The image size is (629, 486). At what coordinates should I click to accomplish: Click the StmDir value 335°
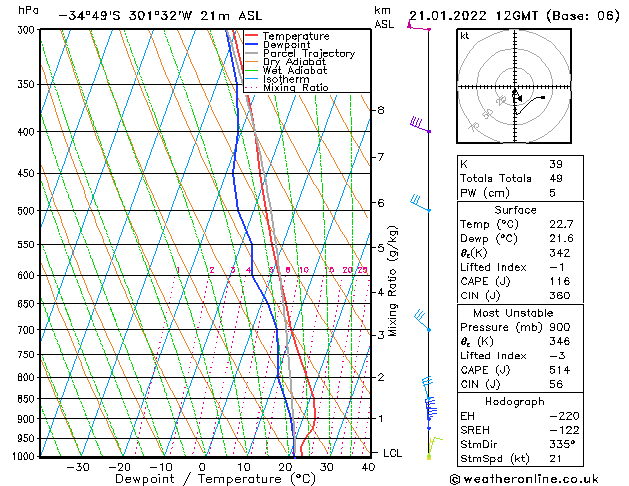pos(562,444)
